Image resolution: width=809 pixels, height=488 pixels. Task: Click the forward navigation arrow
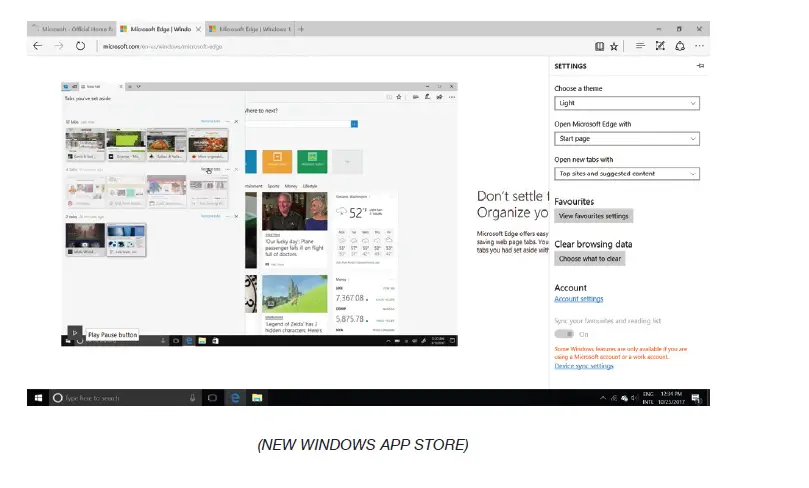tap(59, 46)
